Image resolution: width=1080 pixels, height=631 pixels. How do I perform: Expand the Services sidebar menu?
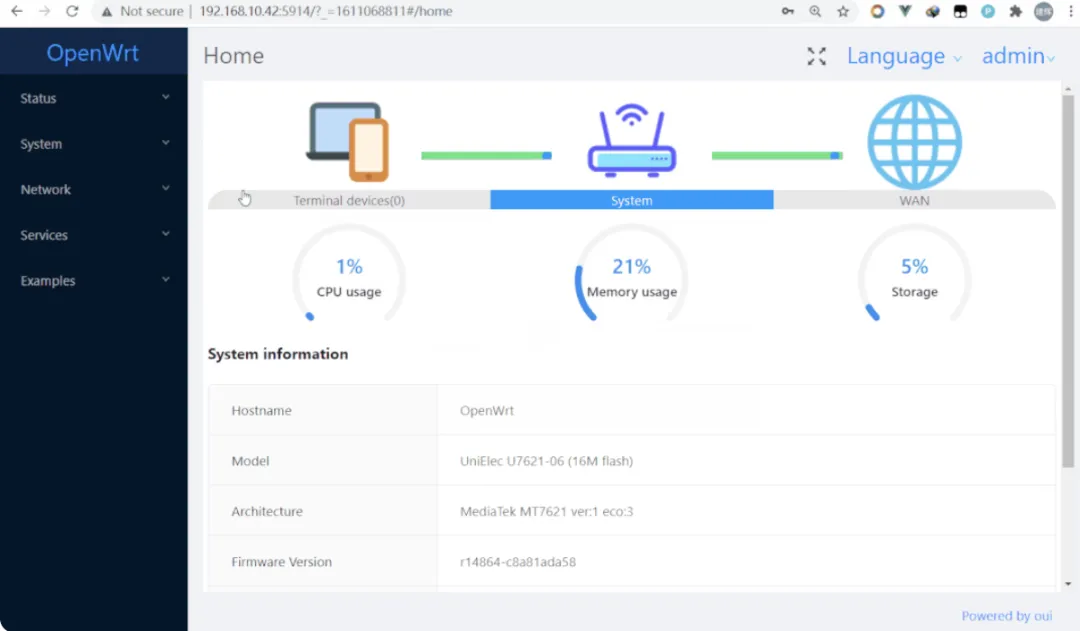[94, 234]
